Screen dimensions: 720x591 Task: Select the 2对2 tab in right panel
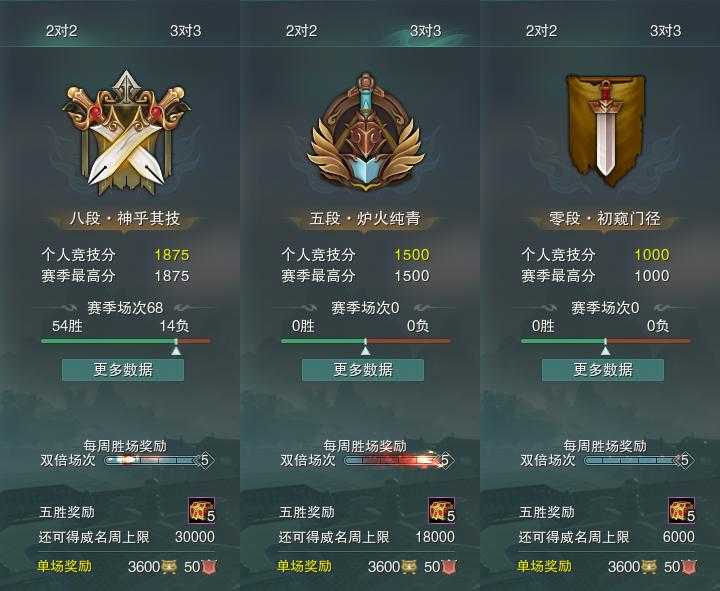[541, 31]
